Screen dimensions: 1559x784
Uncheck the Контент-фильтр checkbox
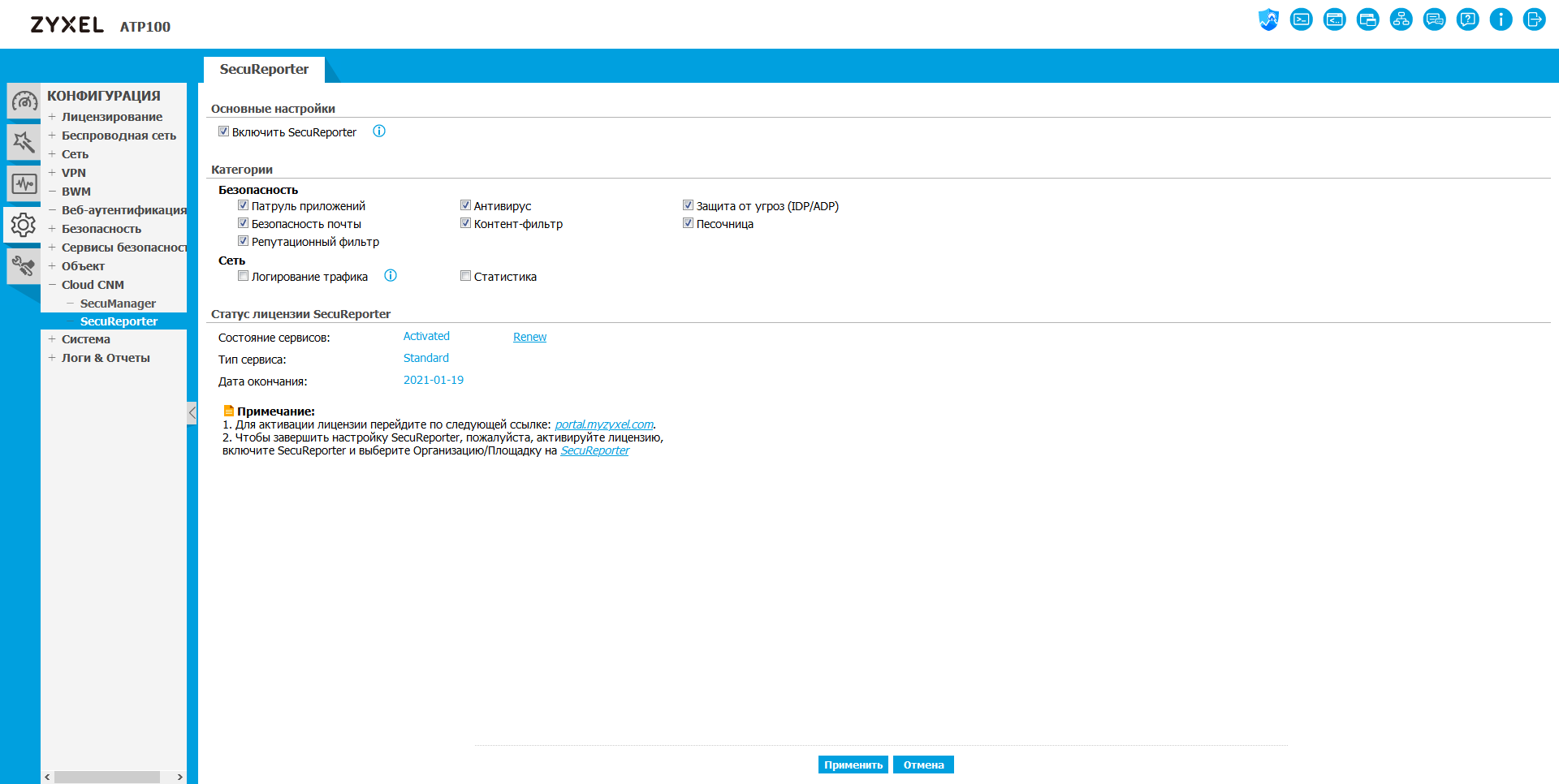click(x=465, y=223)
